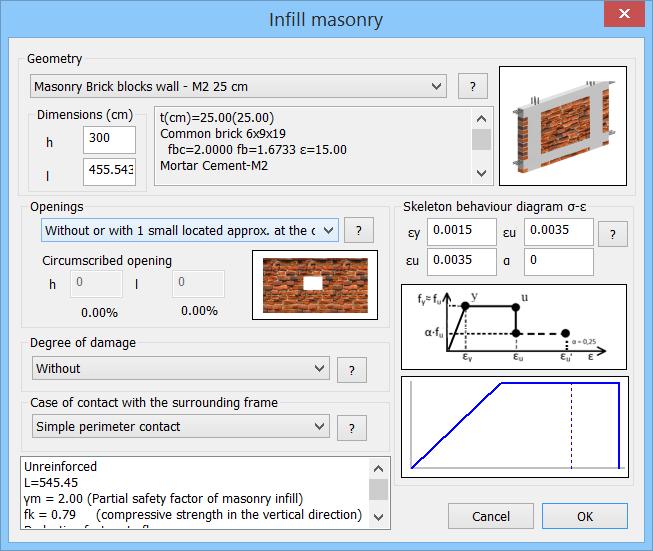Viewport: 653px width, 551px height.
Task: Edit the lower-left εu field
Action: 461,262
